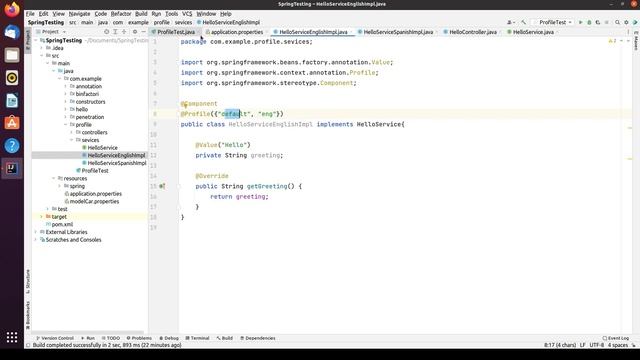Switch to application.properties tab
The width and height of the screenshot is (640, 360).
pos(237,32)
